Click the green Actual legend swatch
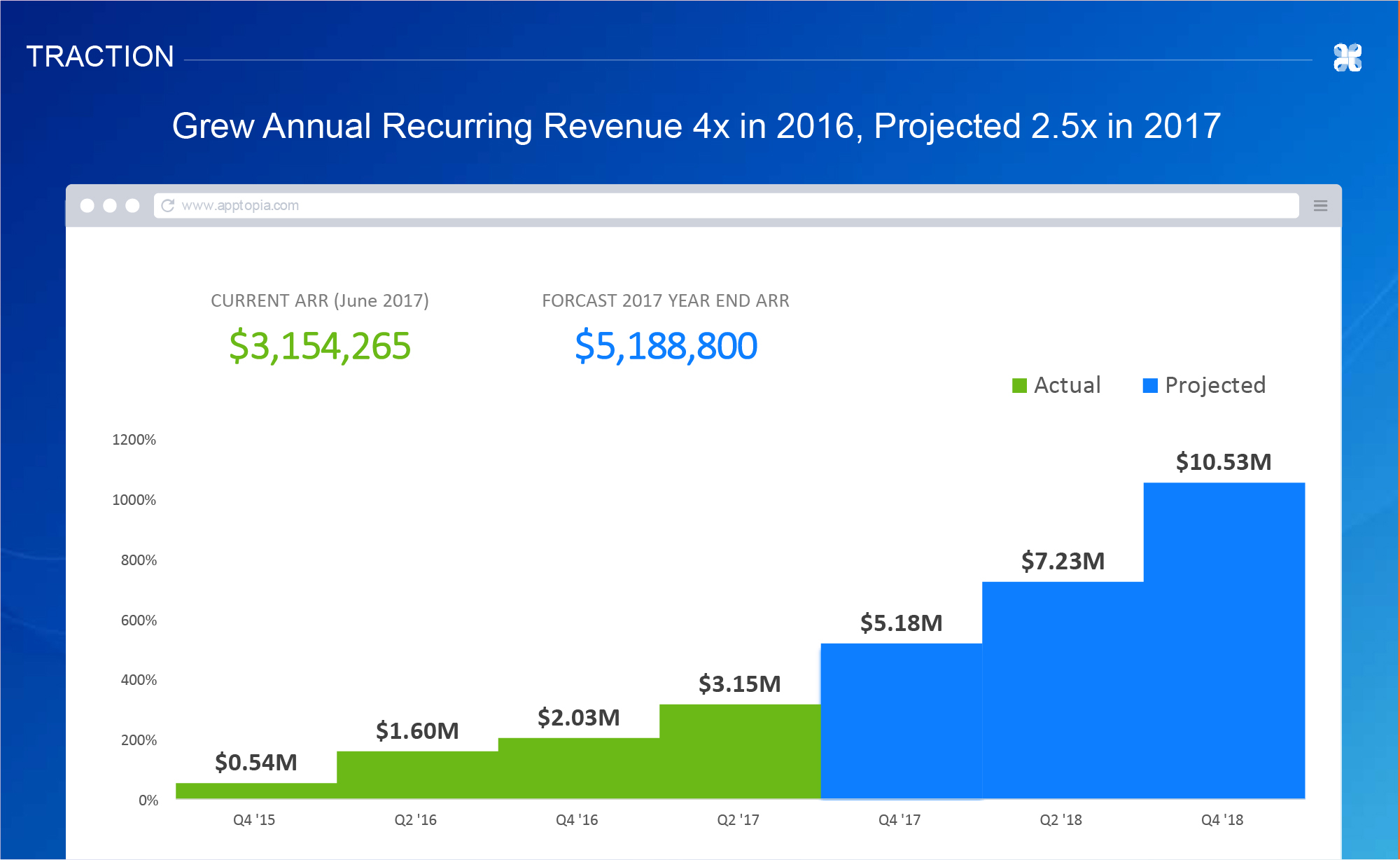Image resolution: width=1400 pixels, height=860 pixels. coord(1019,385)
